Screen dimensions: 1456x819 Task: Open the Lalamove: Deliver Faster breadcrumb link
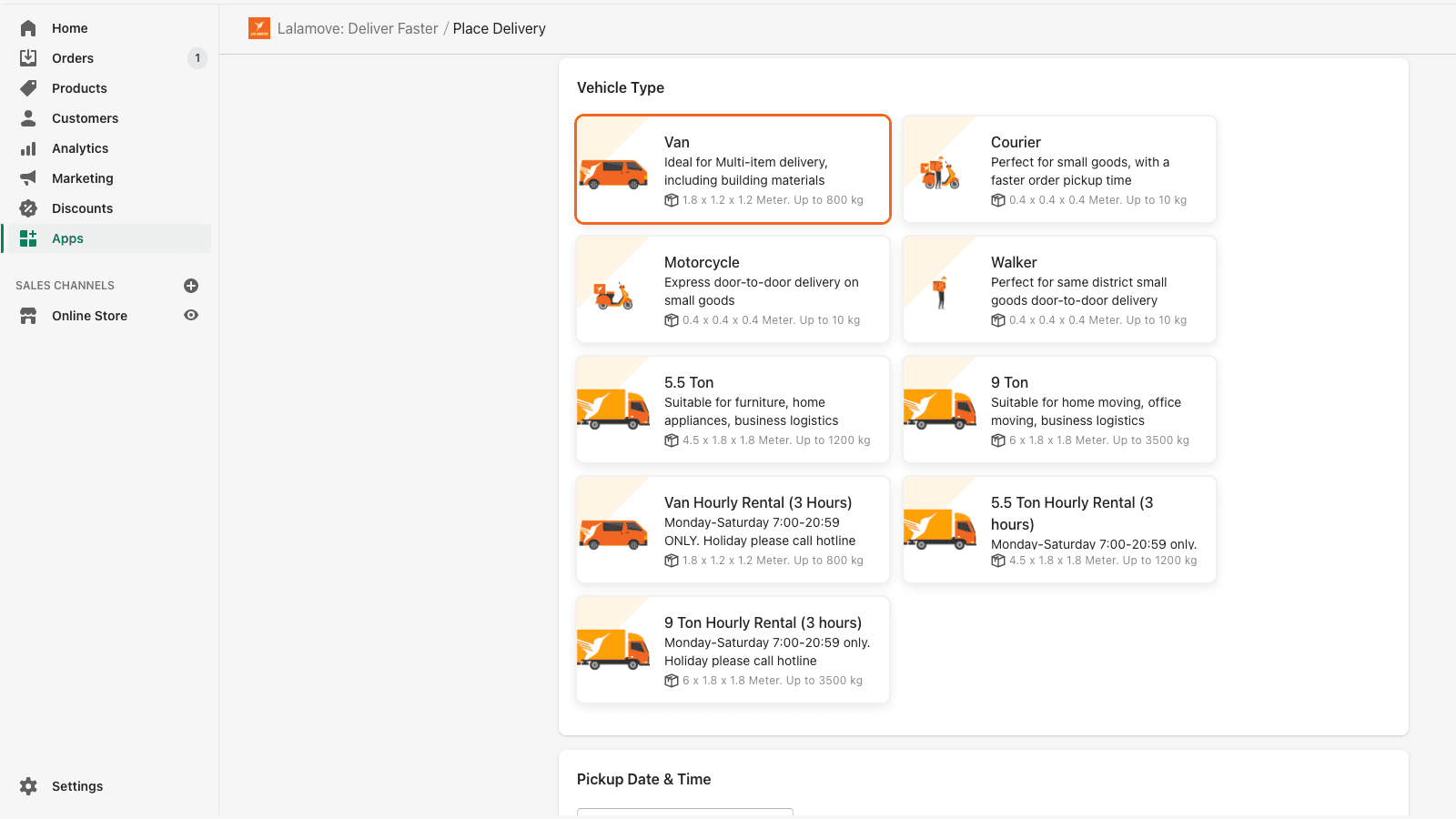358,28
